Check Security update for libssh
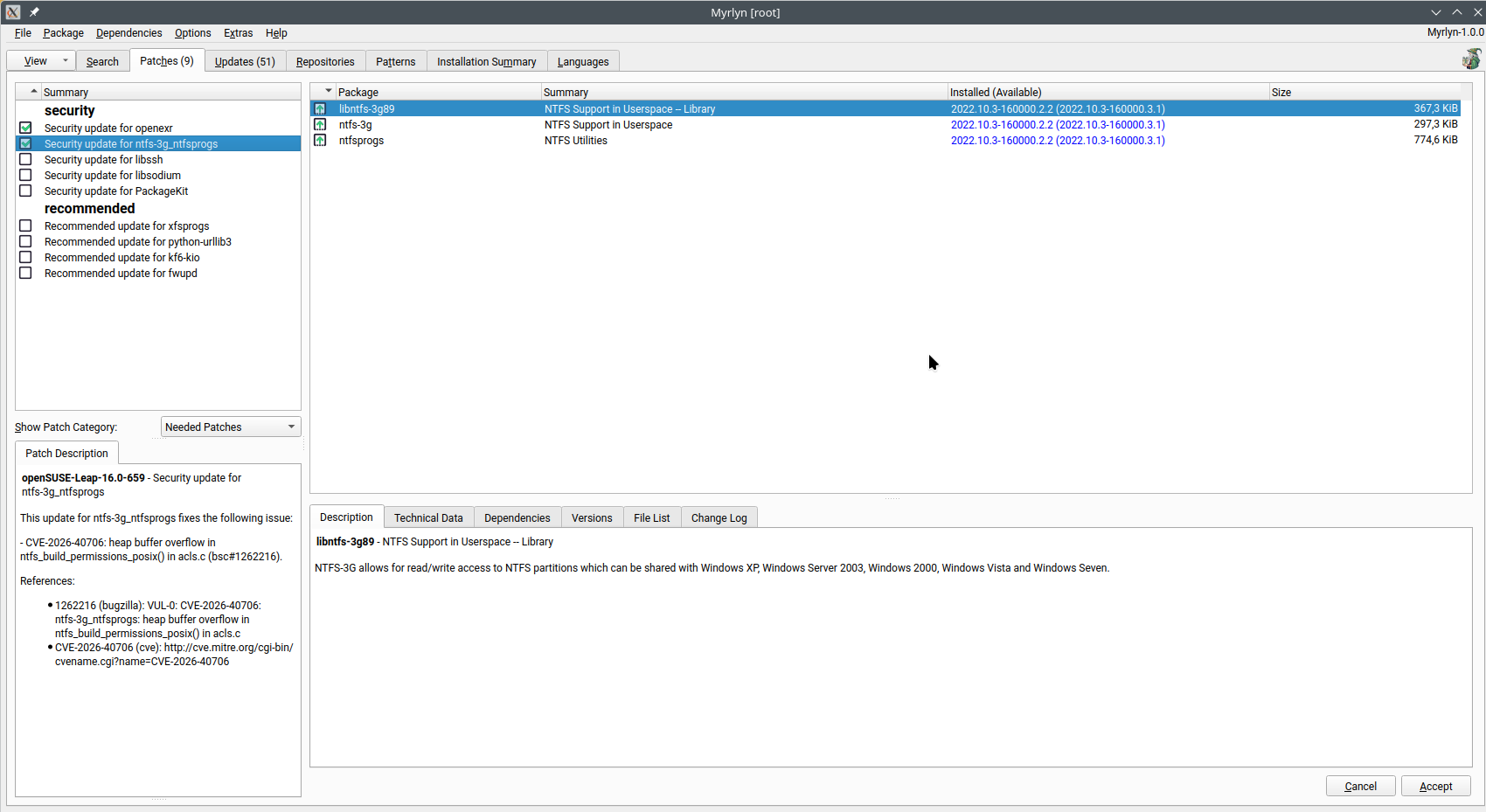 25,160
